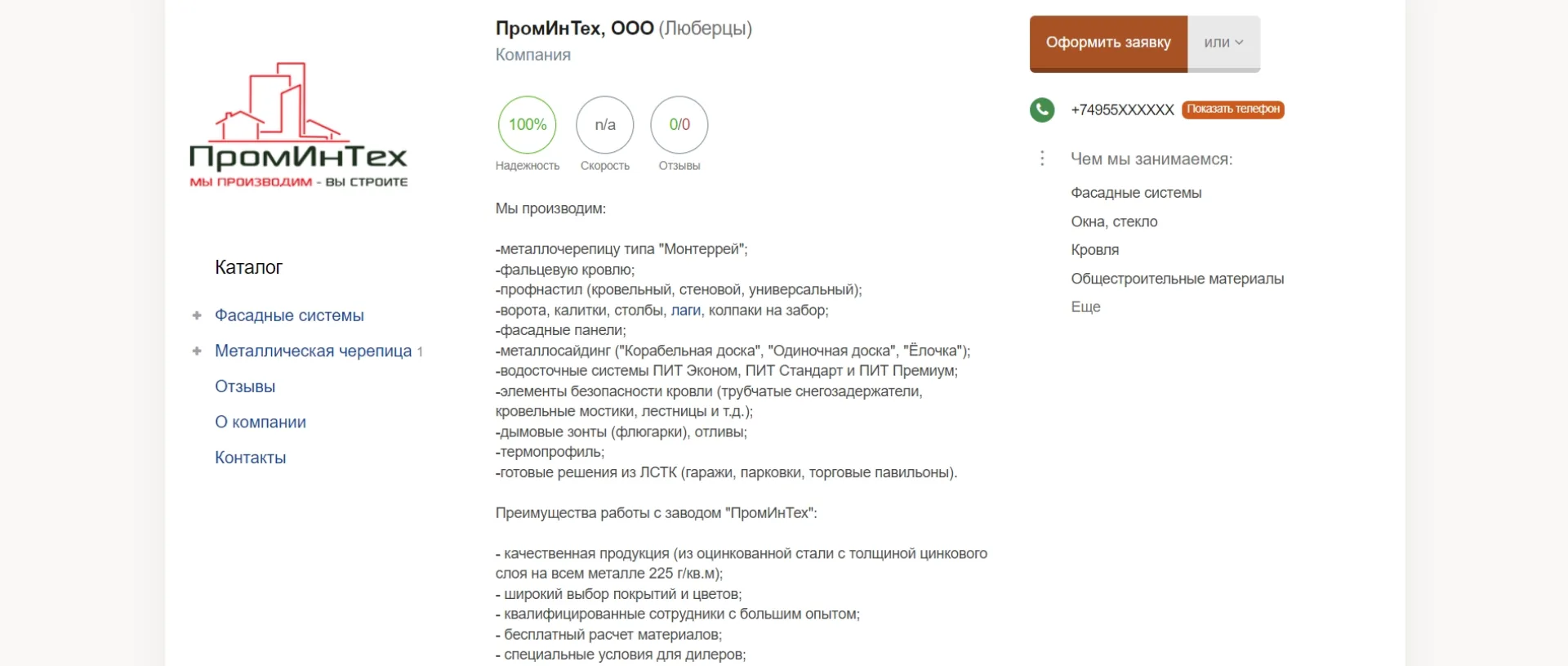The height and width of the screenshot is (666, 1568).
Task: Go to Отзывы in sidebar menu
Action: coord(245,387)
